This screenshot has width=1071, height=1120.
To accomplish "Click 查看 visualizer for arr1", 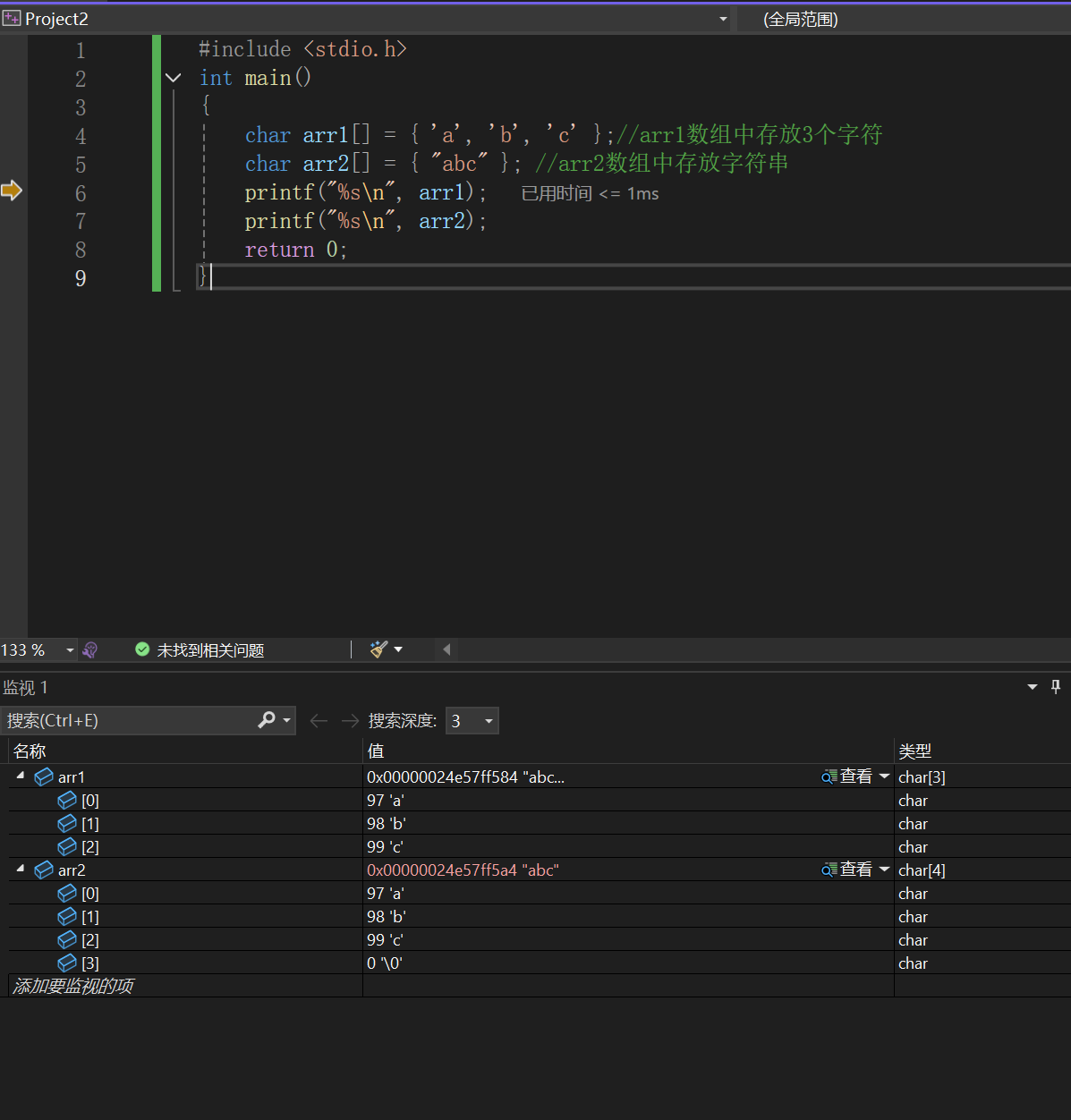I will click(846, 776).
